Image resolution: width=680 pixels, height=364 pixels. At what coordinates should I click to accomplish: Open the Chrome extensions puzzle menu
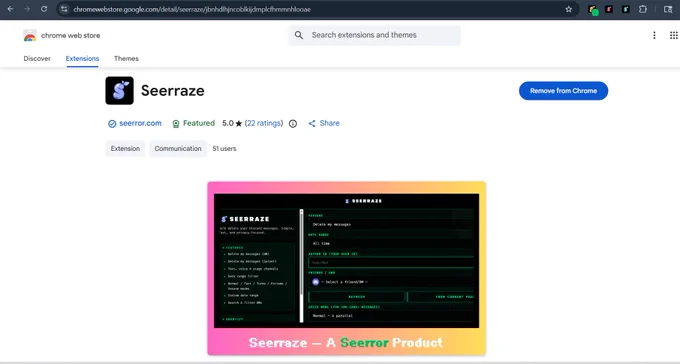[643, 9]
